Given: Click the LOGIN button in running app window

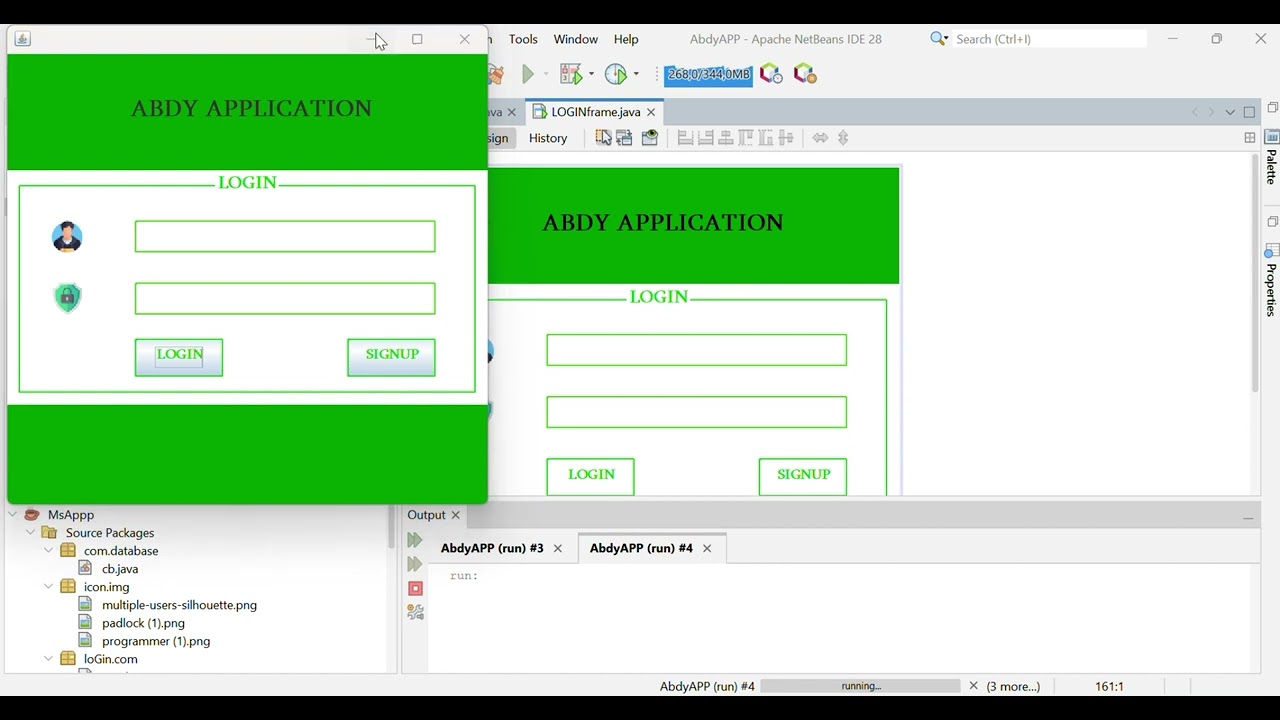Looking at the screenshot, I should tap(179, 357).
